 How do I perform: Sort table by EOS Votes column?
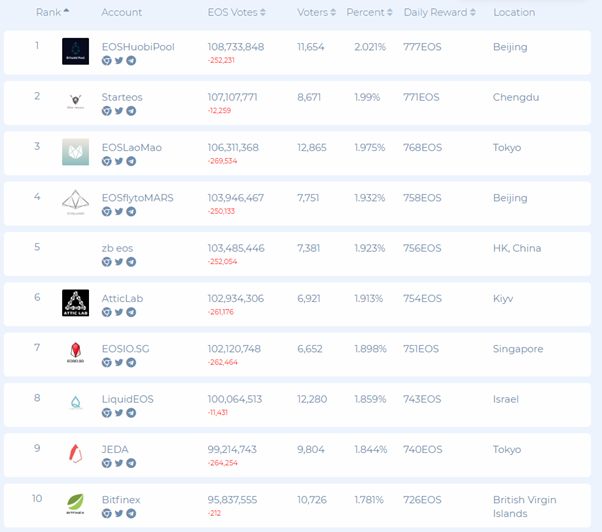(236, 12)
